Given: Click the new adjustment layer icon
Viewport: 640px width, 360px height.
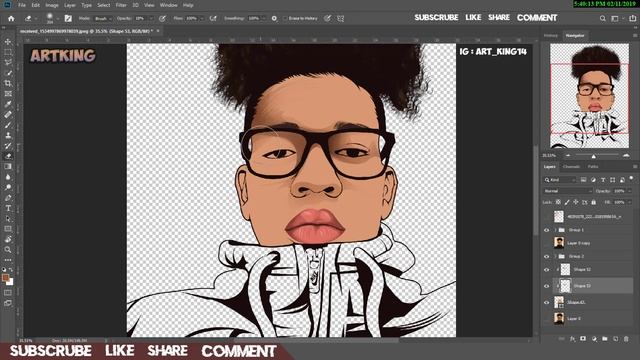Looking at the screenshot, I should [594, 339].
